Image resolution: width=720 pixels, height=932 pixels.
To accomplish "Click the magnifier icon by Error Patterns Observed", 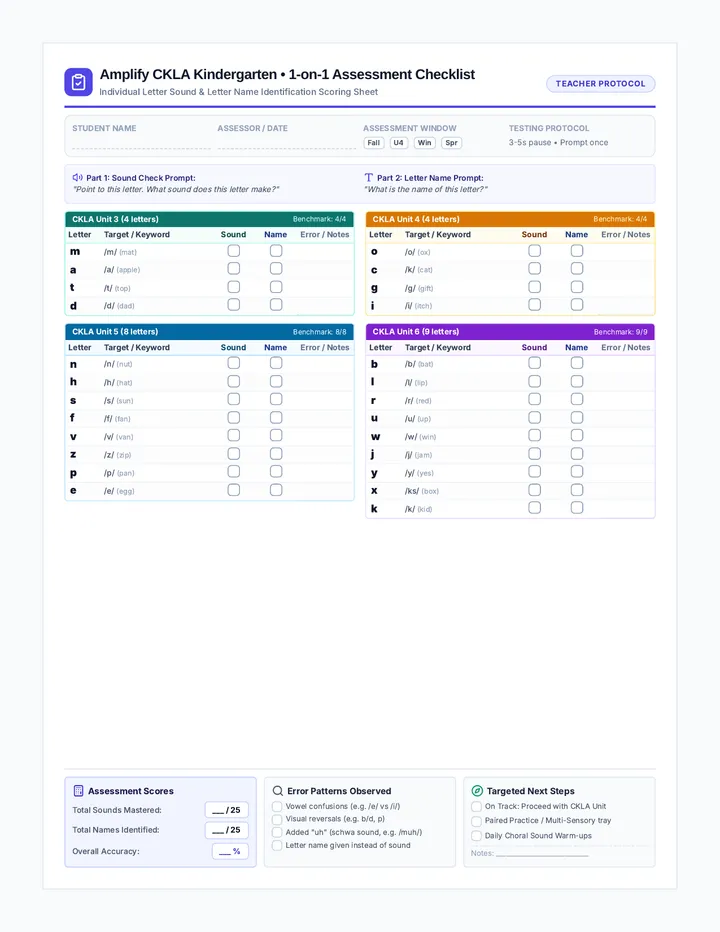I will click(x=278, y=791).
